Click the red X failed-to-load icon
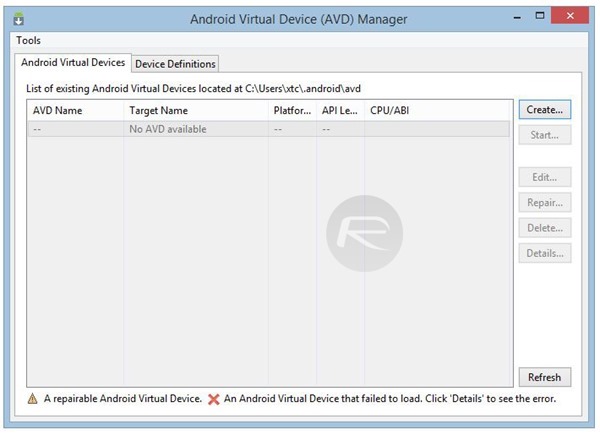The image size is (600, 435). click(214, 399)
